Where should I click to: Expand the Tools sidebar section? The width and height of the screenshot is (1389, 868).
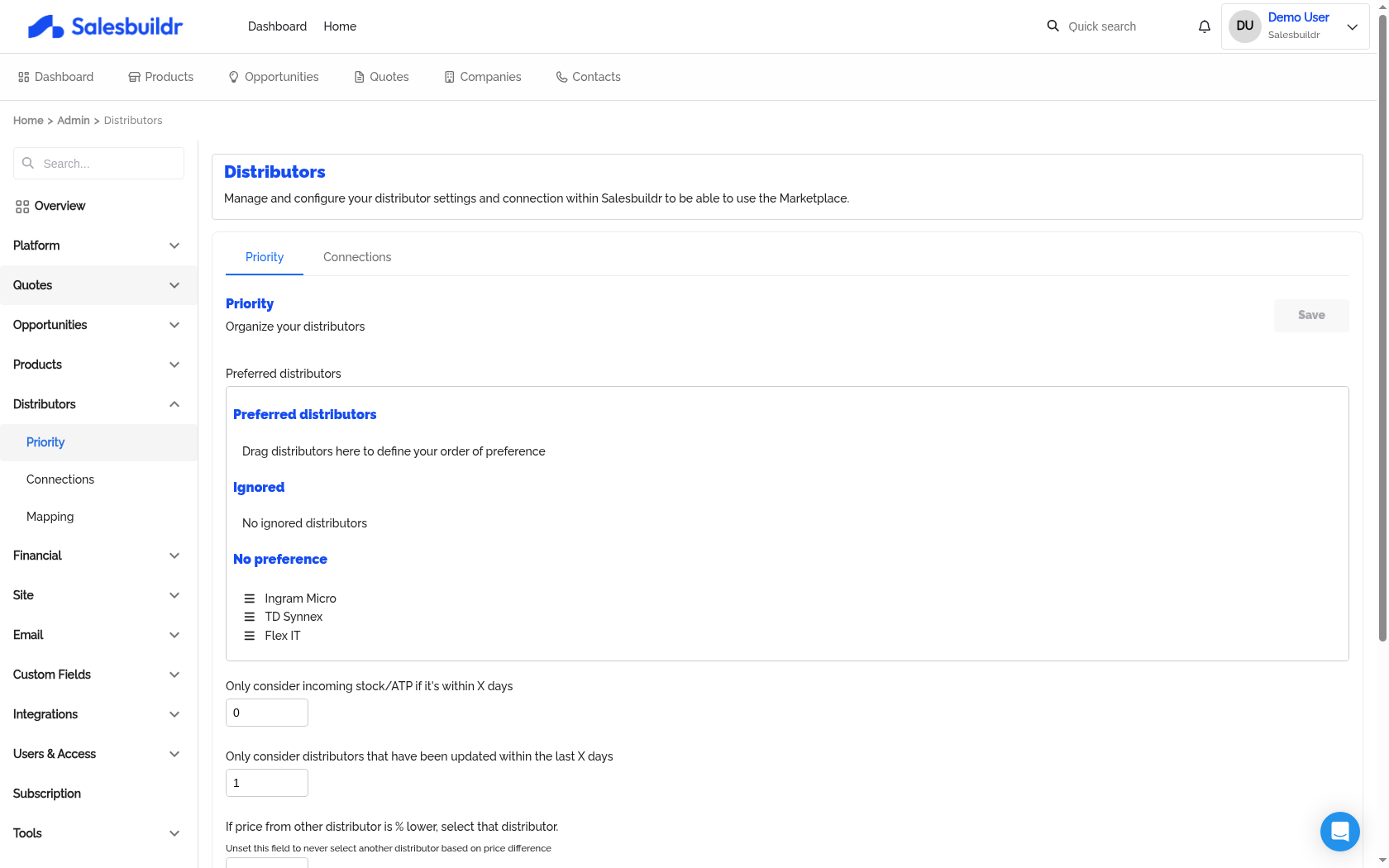(x=98, y=833)
